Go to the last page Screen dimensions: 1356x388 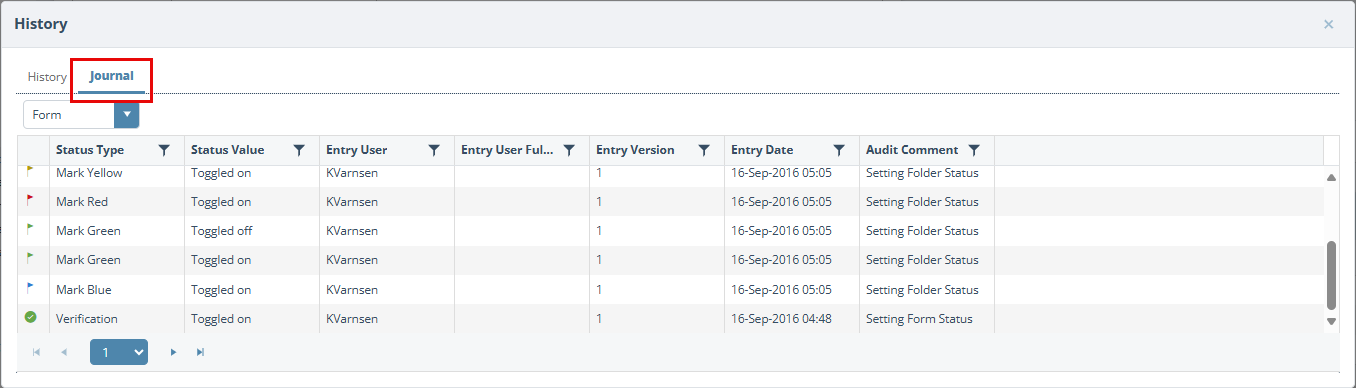click(x=200, y=352)
